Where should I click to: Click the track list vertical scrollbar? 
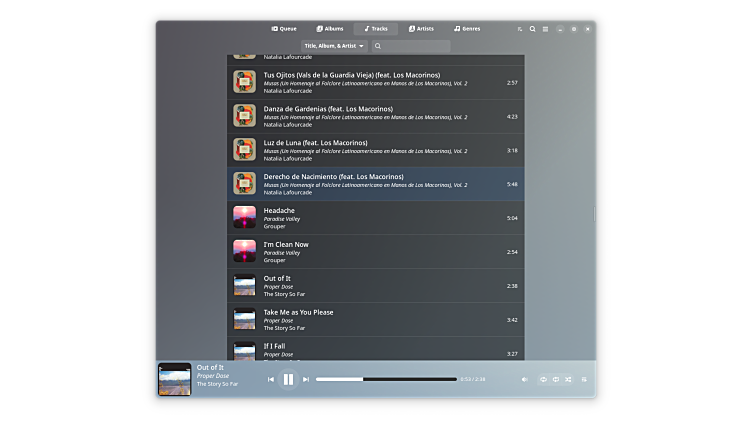tap(594, 214)
